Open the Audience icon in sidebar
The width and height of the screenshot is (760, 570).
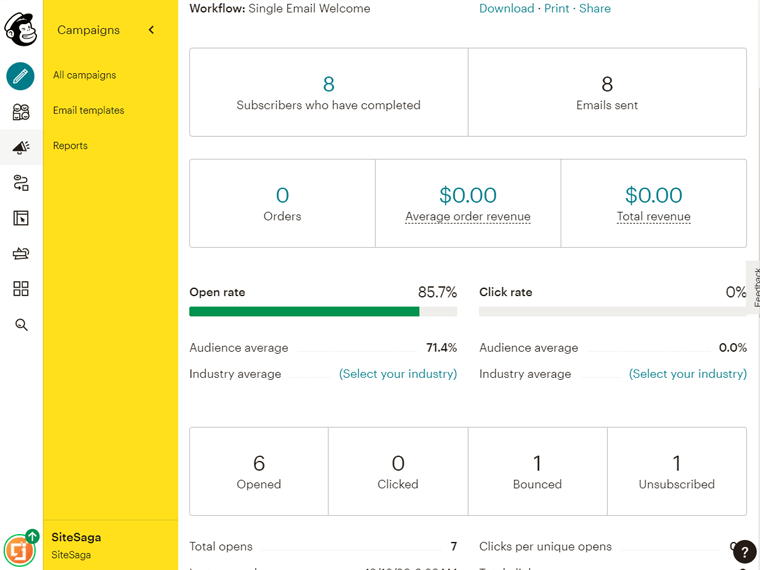click(21, 112)
